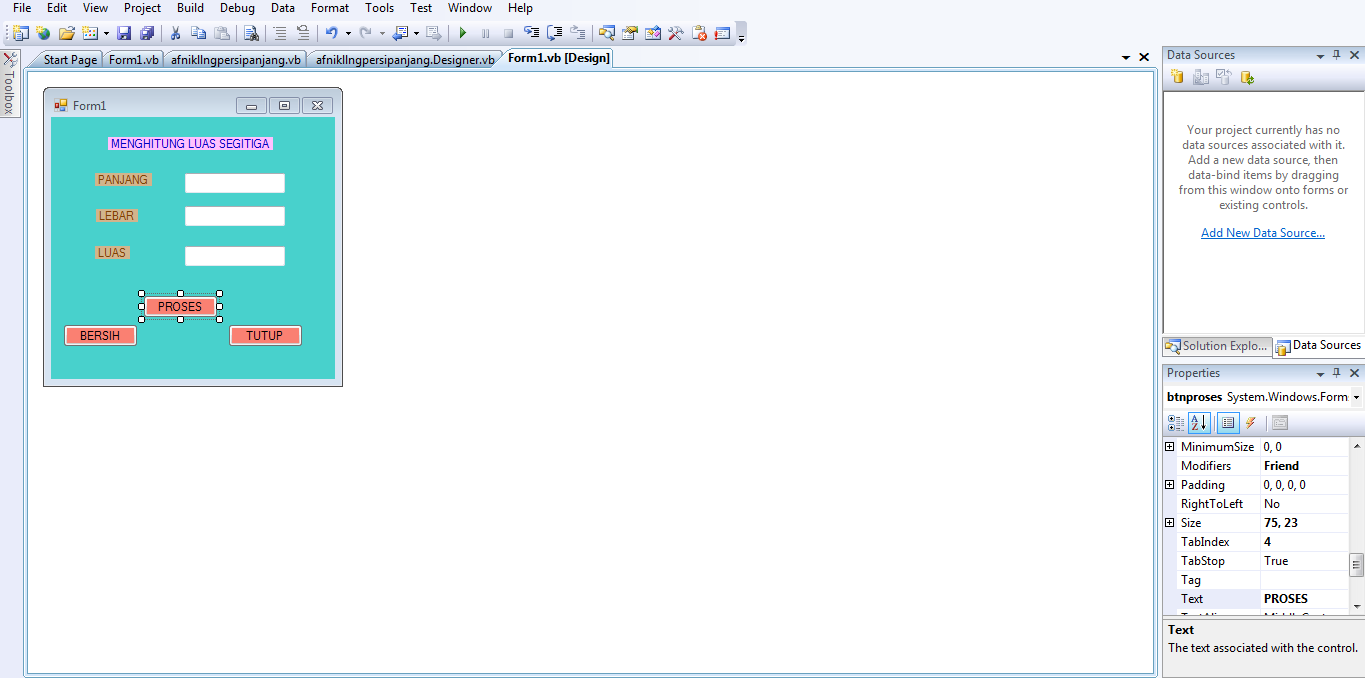Image resolution: width=1365 pixels, height=678 pixels.
Task: Switch to Categorized view in Properties panel
Action: [x=1176, y=422]
